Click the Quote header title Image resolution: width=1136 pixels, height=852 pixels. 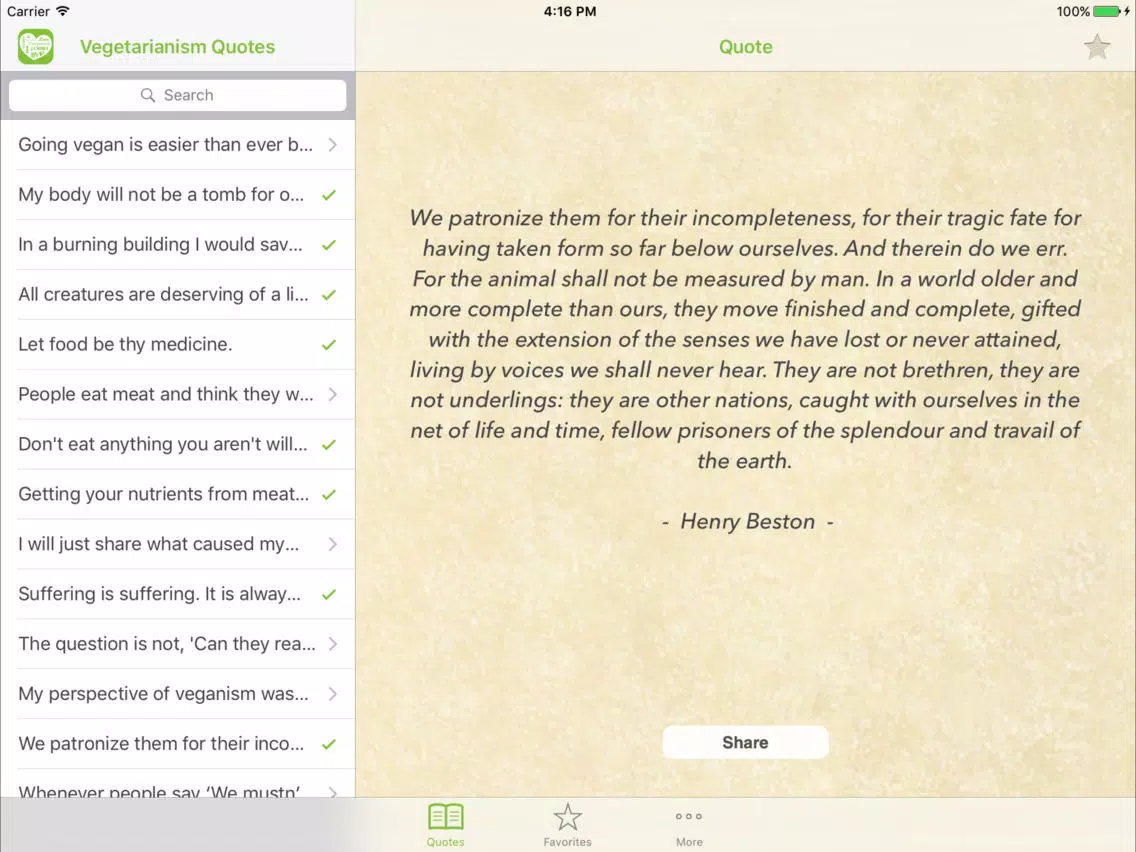pos(746,47)
